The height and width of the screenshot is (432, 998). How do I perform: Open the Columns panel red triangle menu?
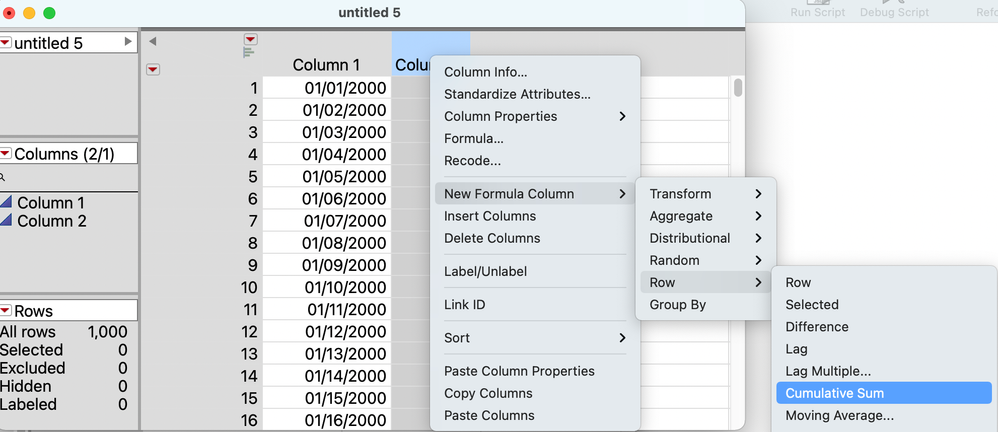[6, 153]
